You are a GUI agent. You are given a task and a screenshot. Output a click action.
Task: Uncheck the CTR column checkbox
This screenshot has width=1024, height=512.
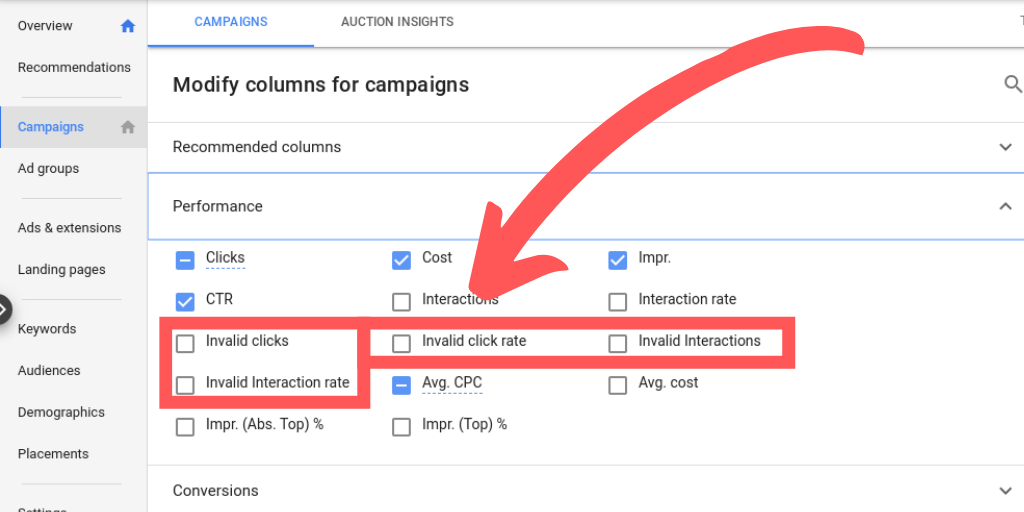(185, 302)
